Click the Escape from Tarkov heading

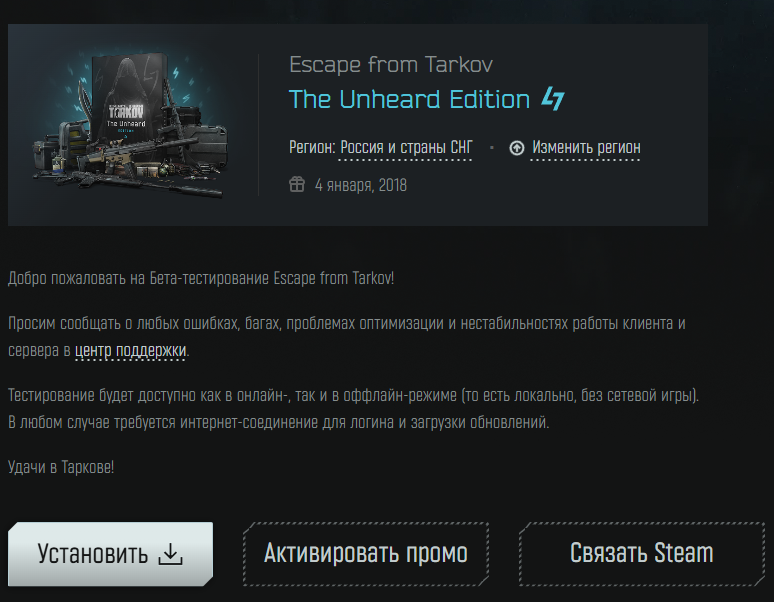click(x=390, y=65)
